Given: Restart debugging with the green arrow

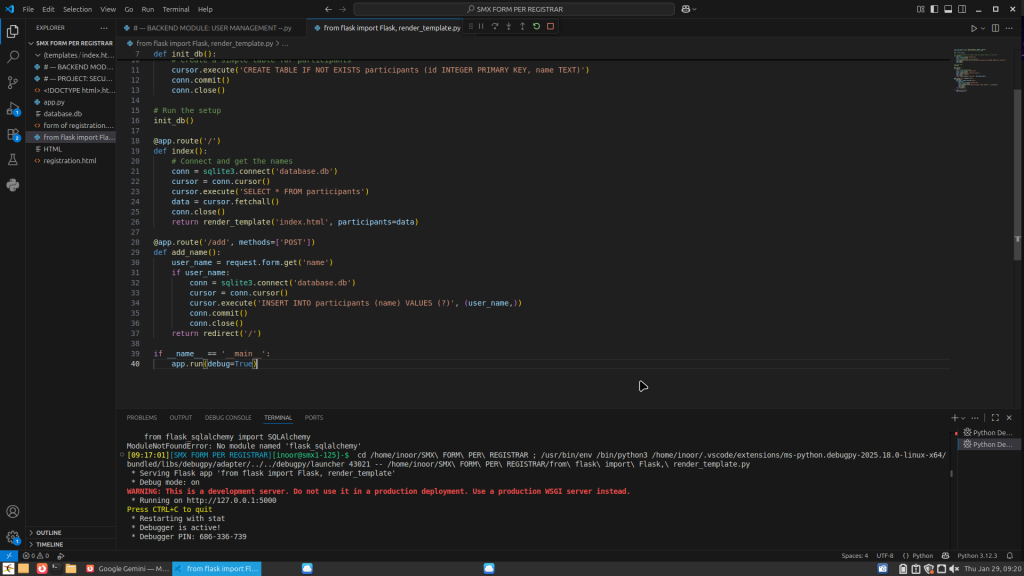Looking at the screenshot, I should (536, 26).
